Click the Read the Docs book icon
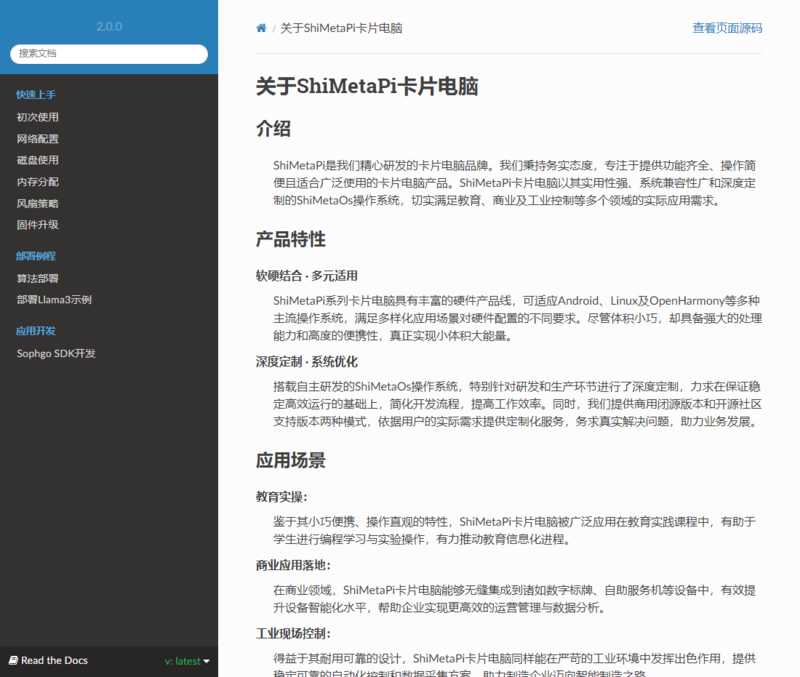This screenshot has height=677, width=800. [13, 660]
